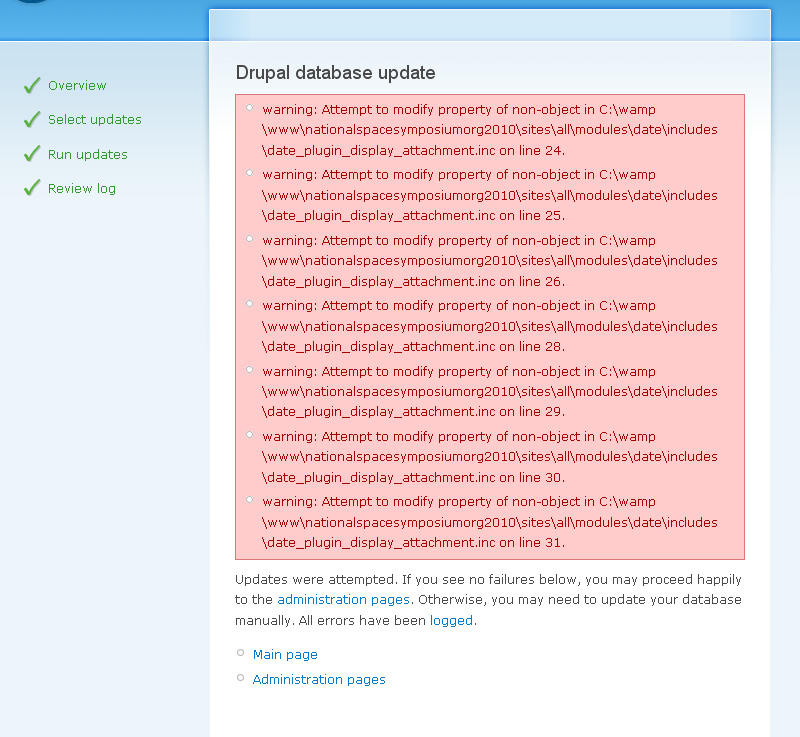
Task: Open the logged errors link
Action: point(452,621)
